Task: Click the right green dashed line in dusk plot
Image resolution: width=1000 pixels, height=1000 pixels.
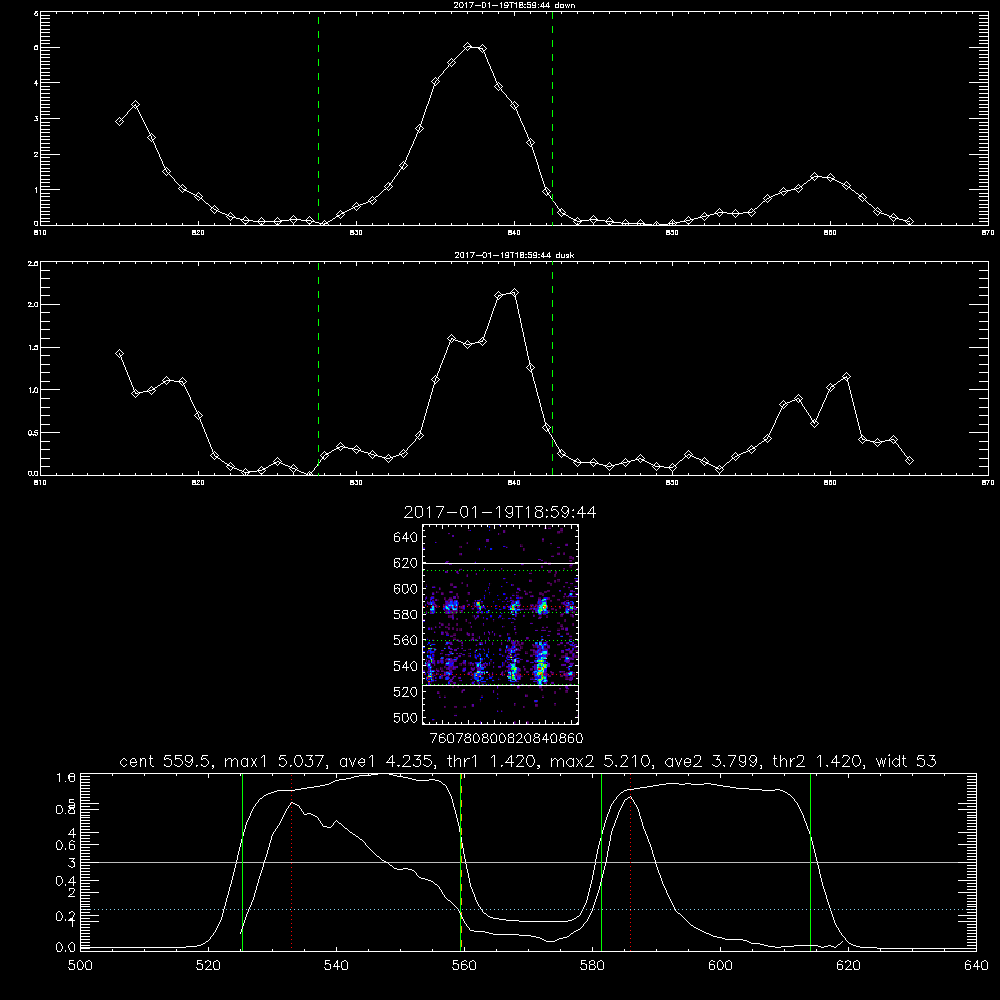Action: [x=552, y=368]
